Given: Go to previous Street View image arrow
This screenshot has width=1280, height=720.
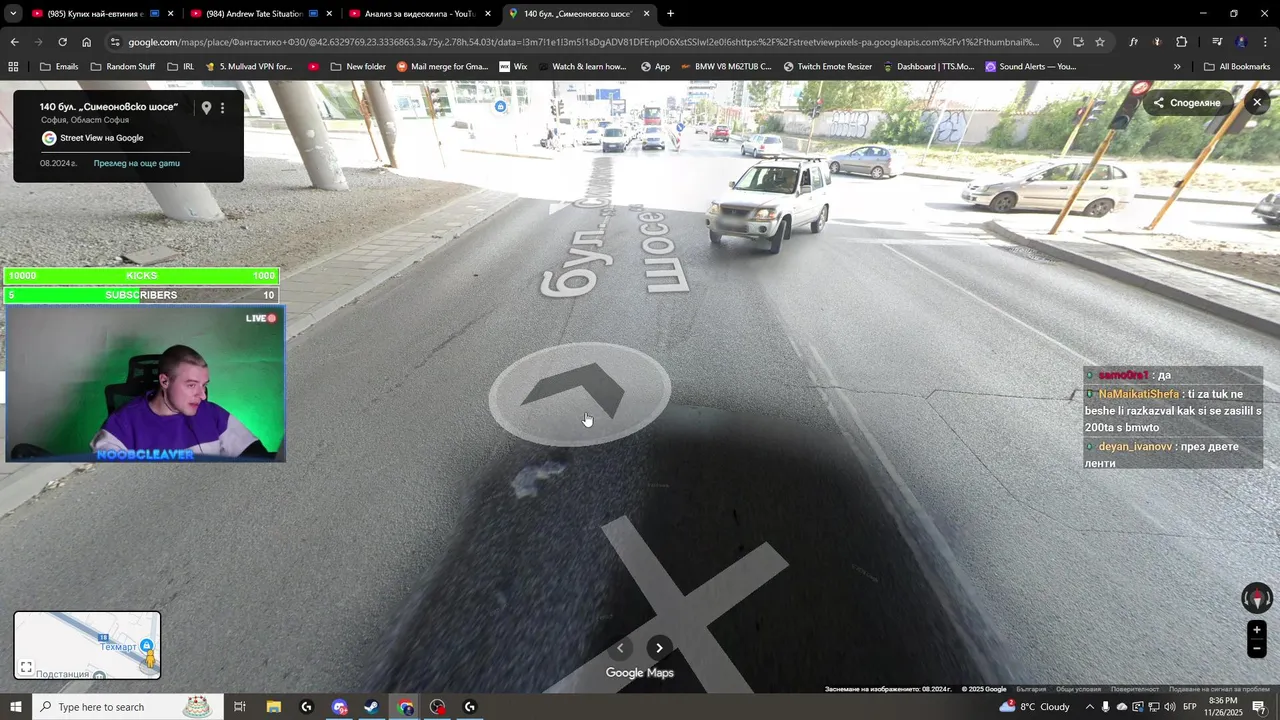Looking at the screenshot, I should point(620,648).
